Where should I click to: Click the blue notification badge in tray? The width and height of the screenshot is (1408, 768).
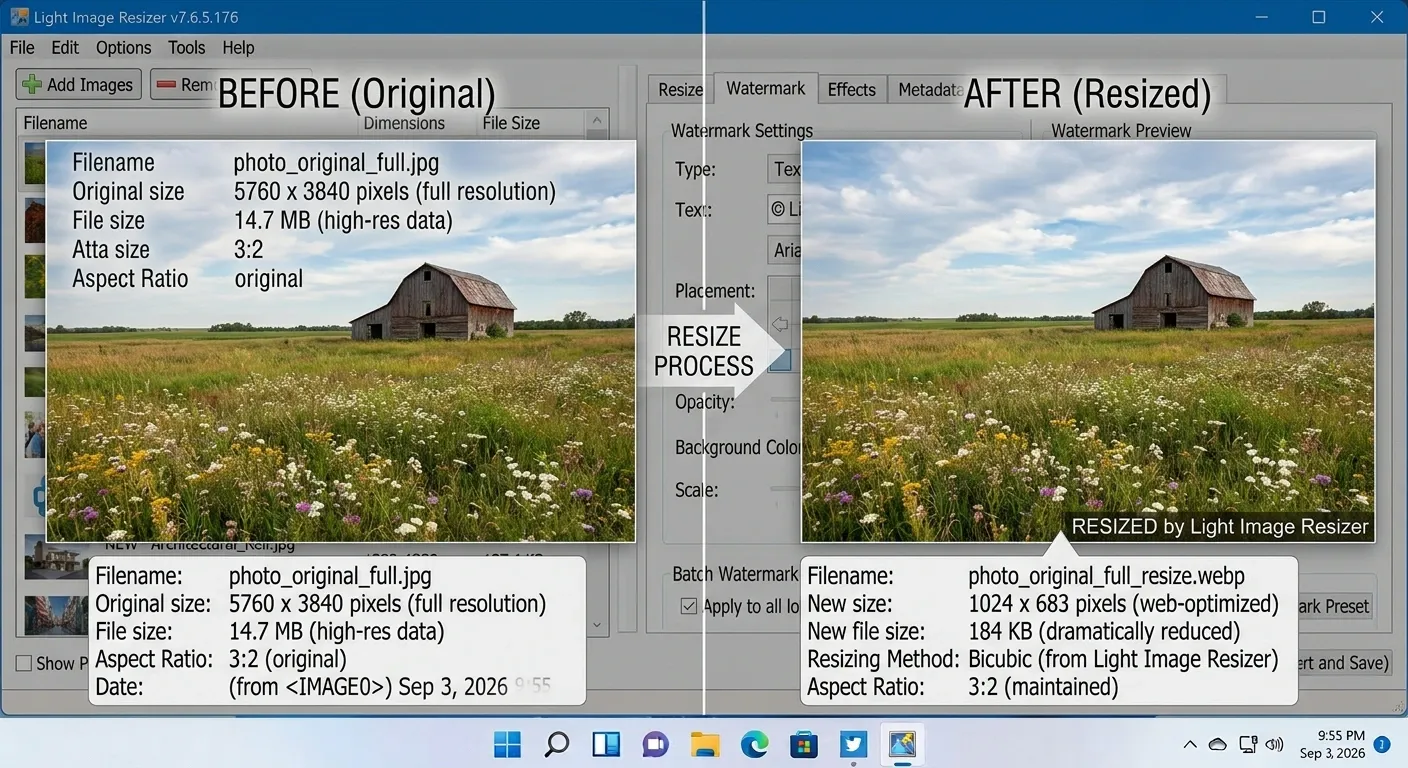tap(1383, 744)
